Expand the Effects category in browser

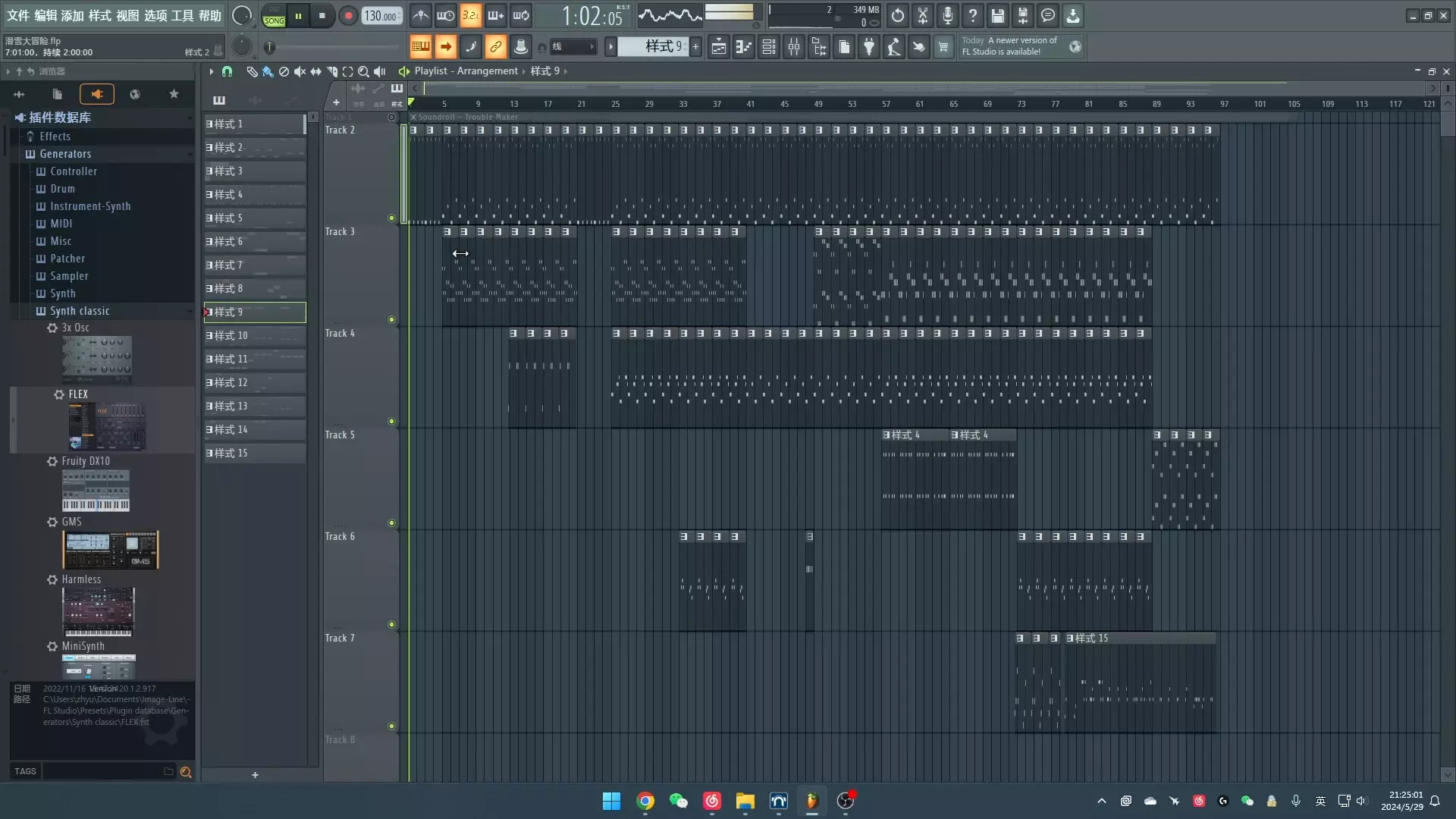[55, 136]
